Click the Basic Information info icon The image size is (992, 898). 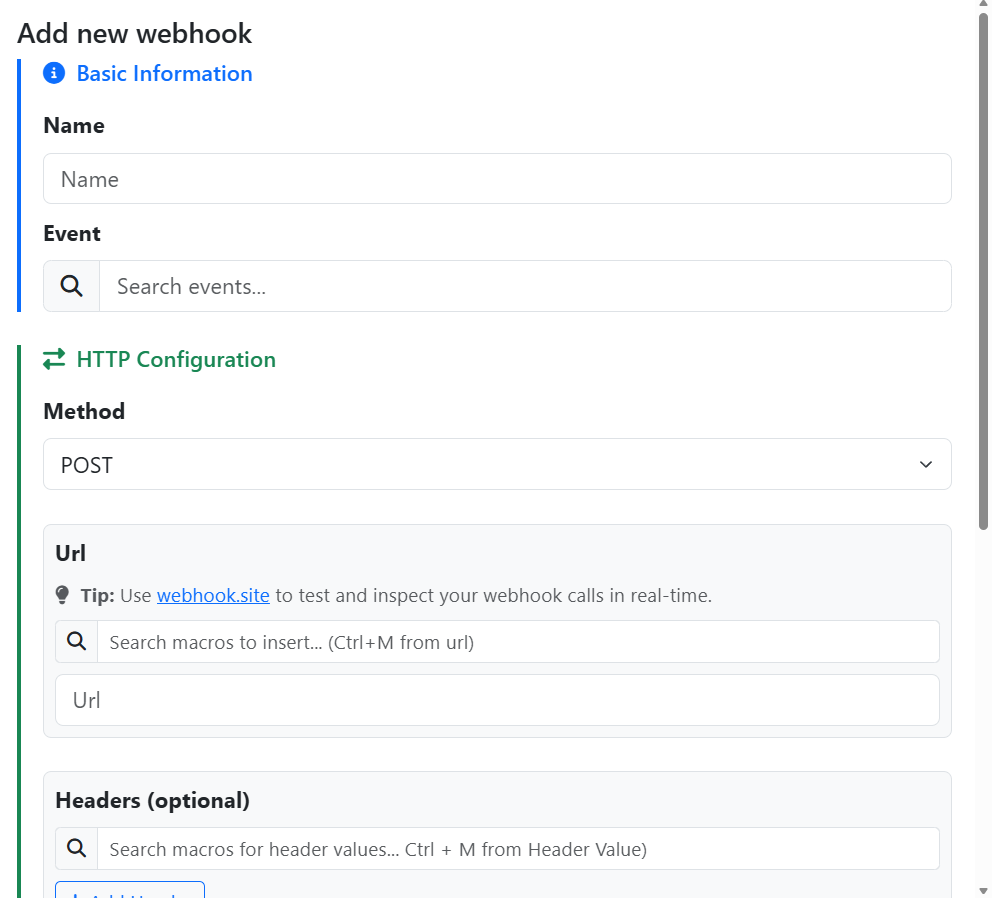click(x=54, y=74)
